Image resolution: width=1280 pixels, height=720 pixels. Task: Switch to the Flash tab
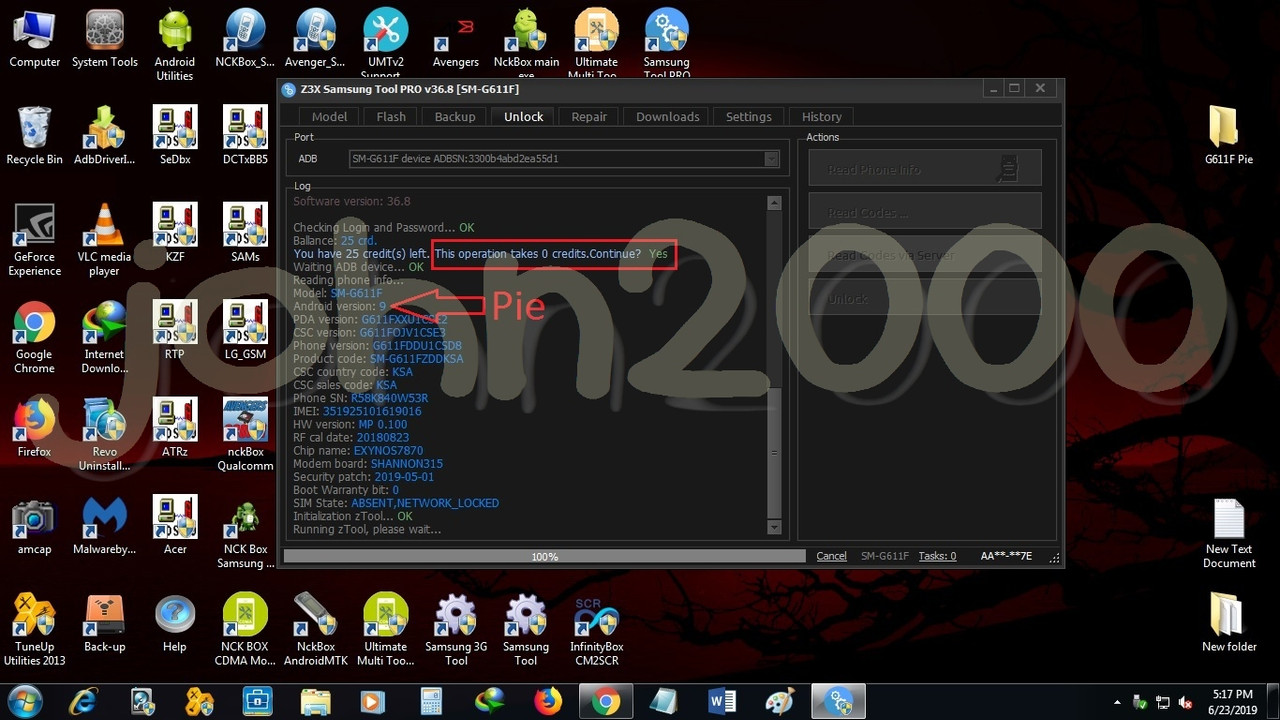click(391, 116)
